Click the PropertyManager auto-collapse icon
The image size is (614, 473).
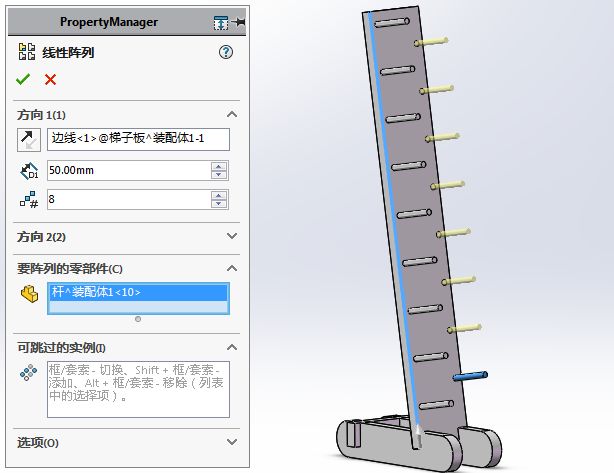tap(221, 23)
